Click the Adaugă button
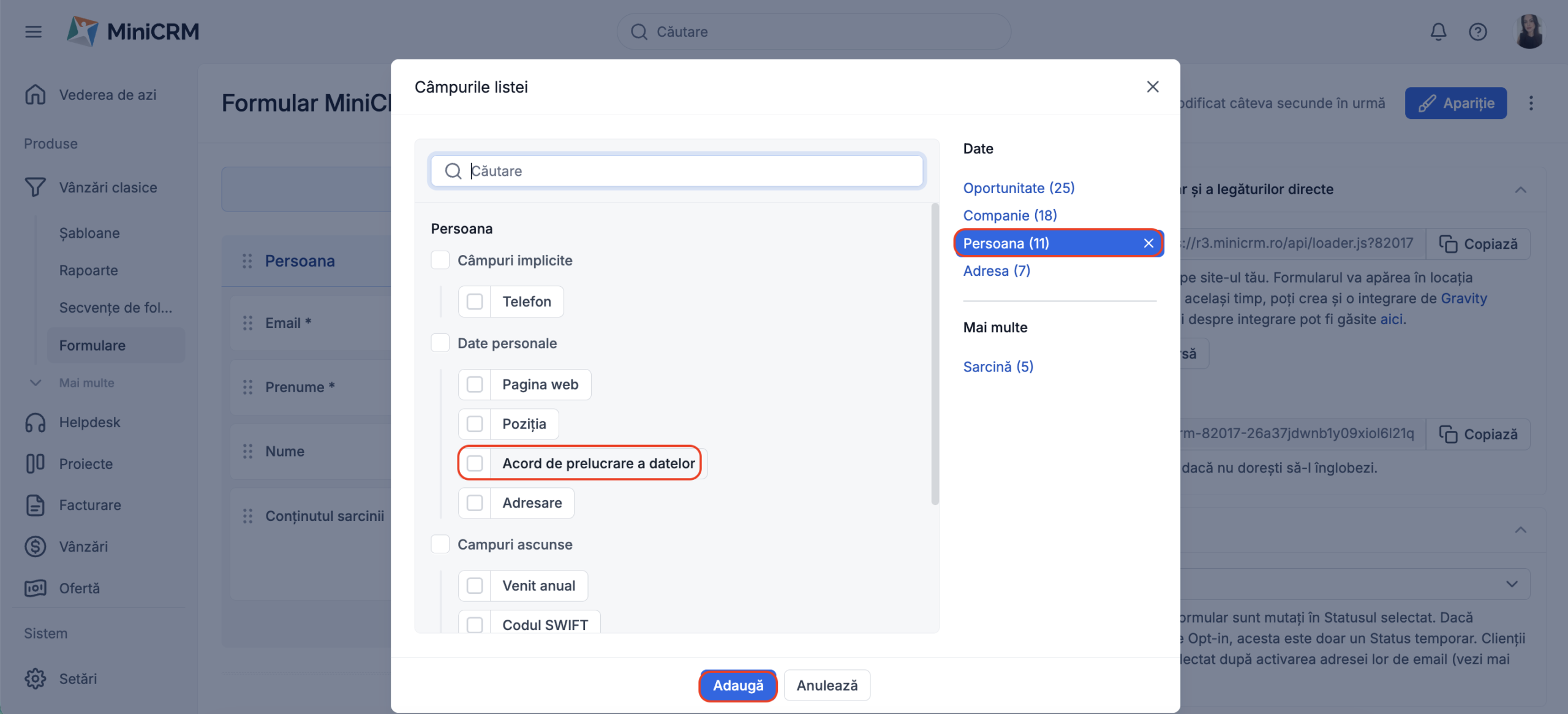Viewport: 1568px width, 714px height. click(x=737, y=685)
